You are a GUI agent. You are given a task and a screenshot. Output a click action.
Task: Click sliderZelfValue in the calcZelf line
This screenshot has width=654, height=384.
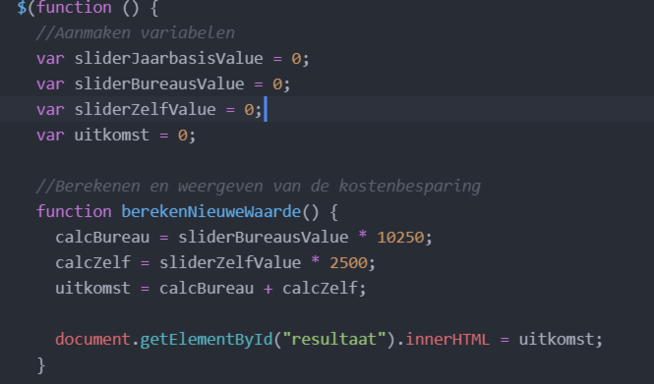(x=230, y=263)
